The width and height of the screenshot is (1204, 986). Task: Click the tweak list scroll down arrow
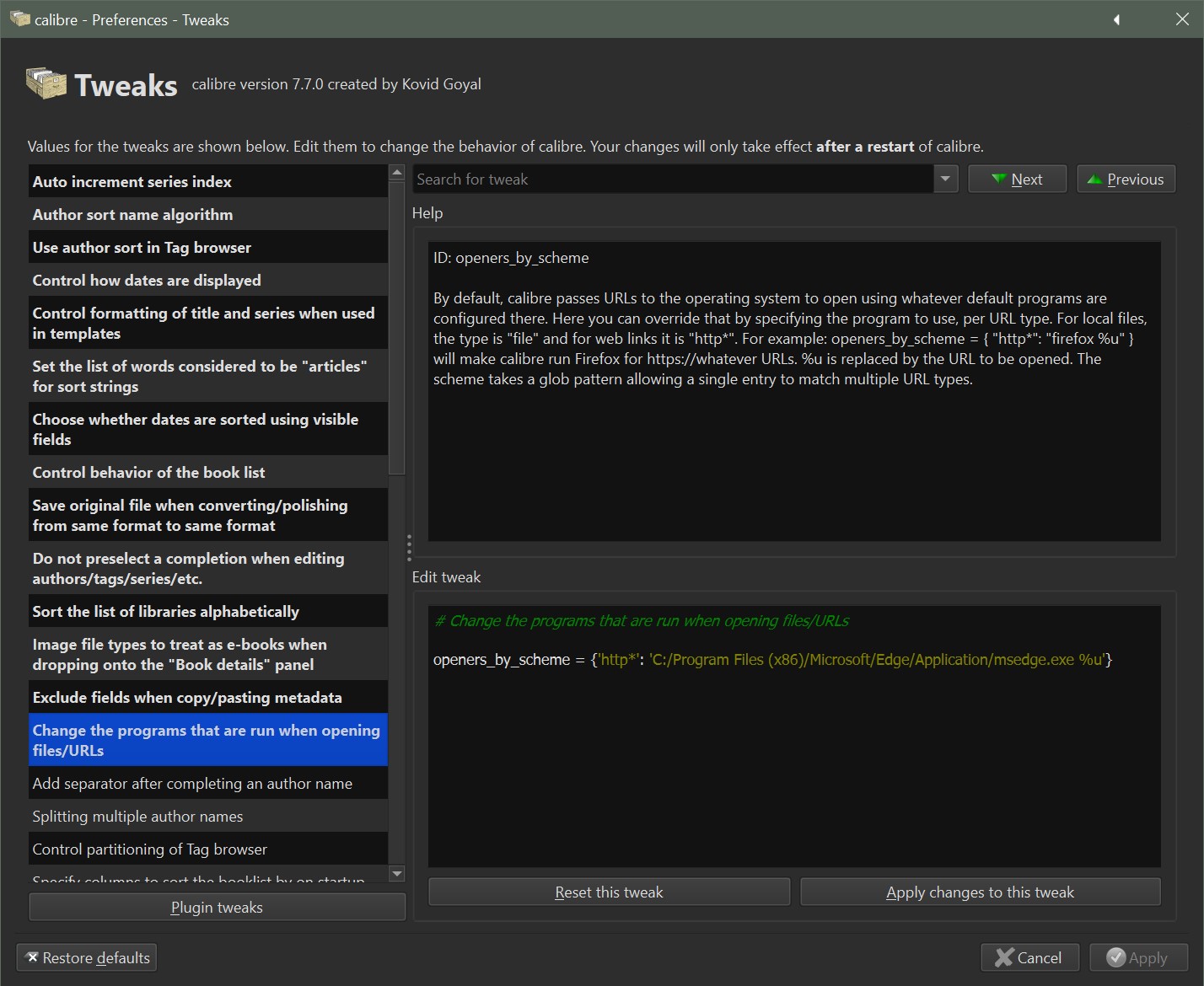(396, 873)
